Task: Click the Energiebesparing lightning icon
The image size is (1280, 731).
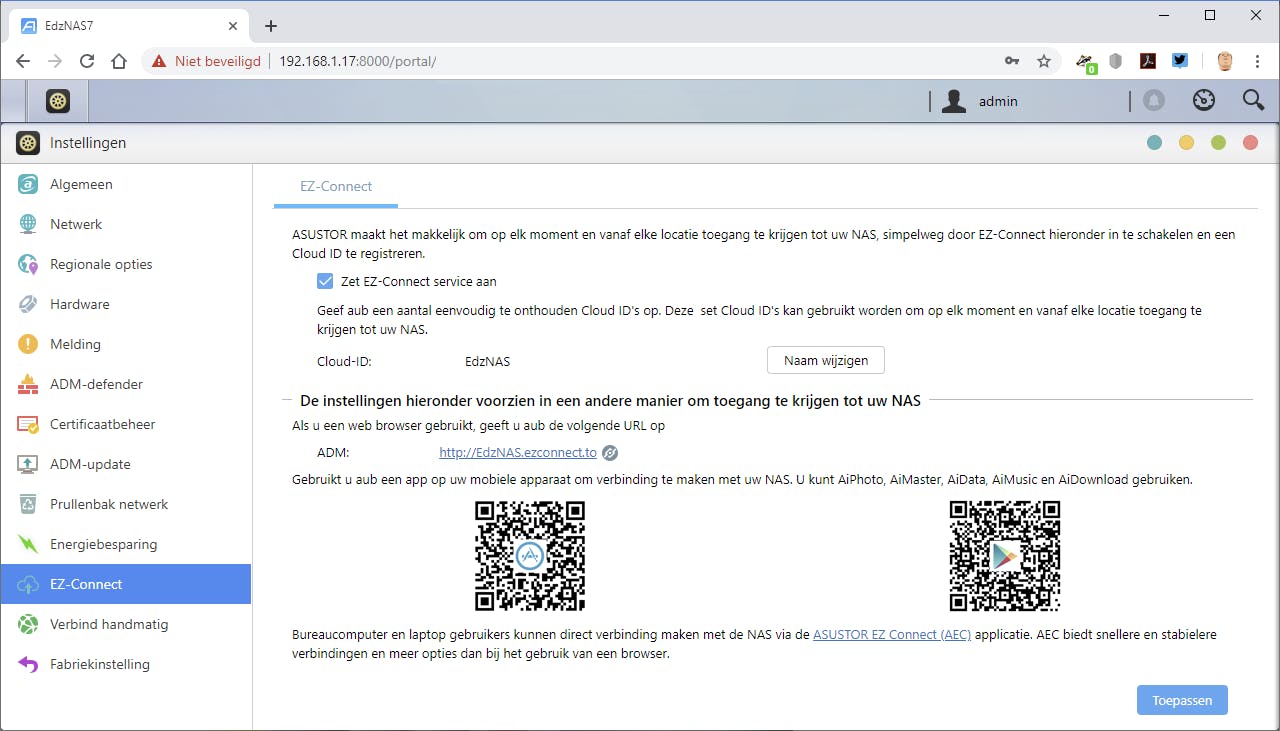Action: coord(29,544)
